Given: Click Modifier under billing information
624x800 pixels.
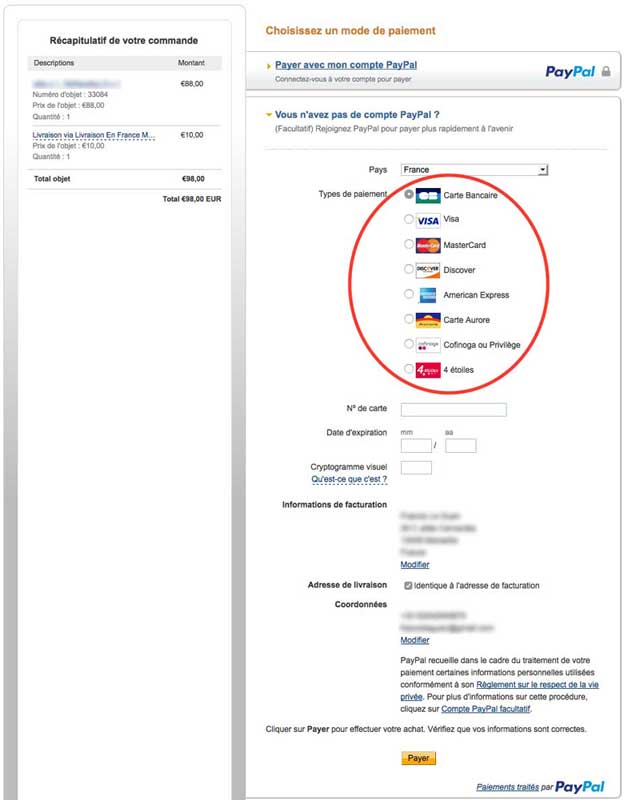Looking at the screenshot, I should click(x=414, y=564).
